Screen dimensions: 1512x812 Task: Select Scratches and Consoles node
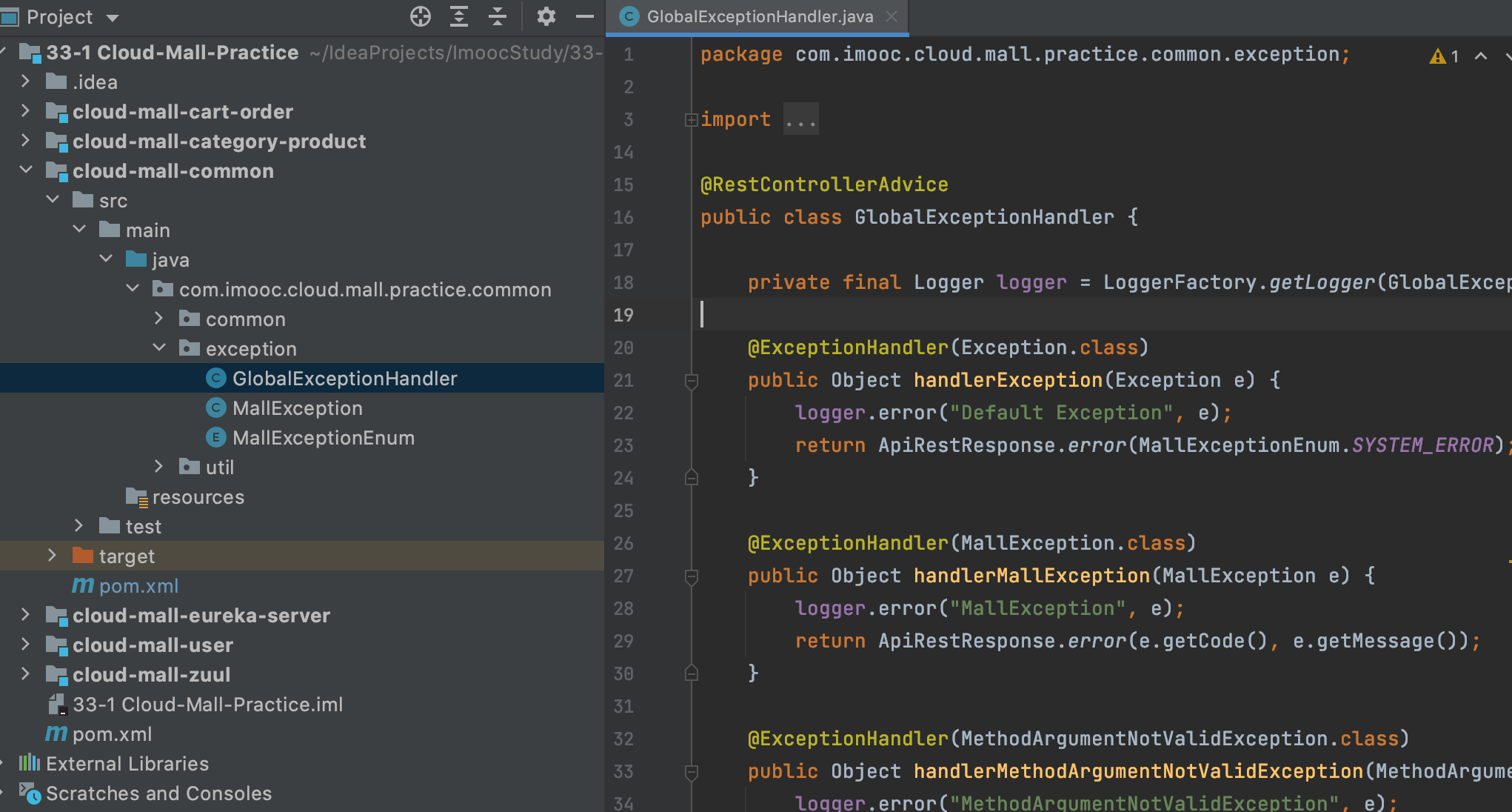(301, 793)
